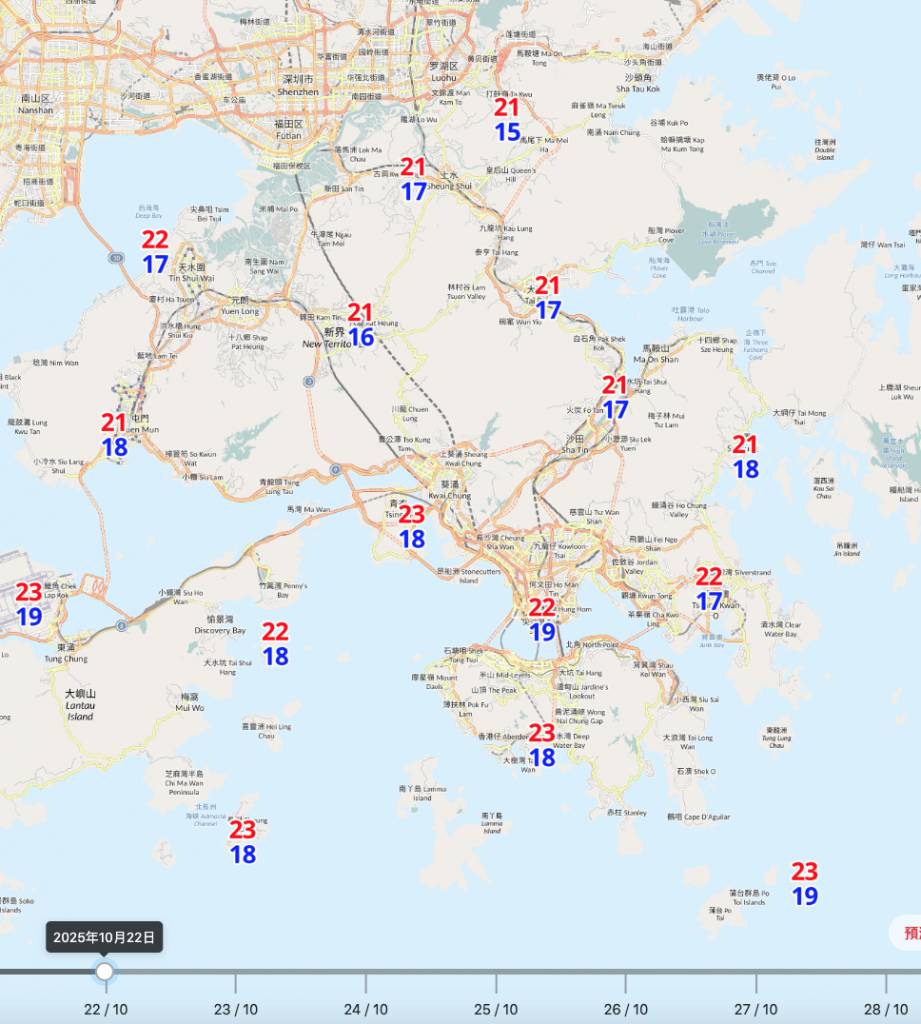Select the 21/16 temperature marker at Kam Tin
The image size is (921, 1024).
click(360, 325)
